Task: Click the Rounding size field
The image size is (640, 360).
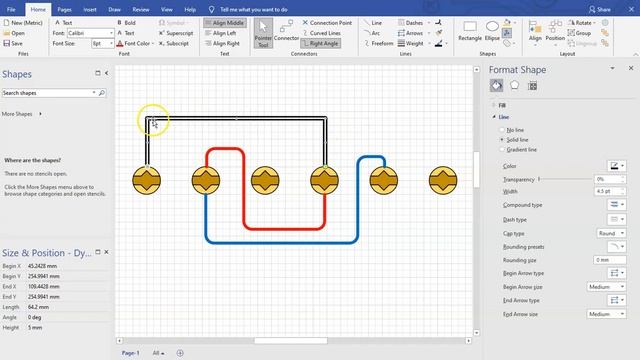Action: (609, 260)
